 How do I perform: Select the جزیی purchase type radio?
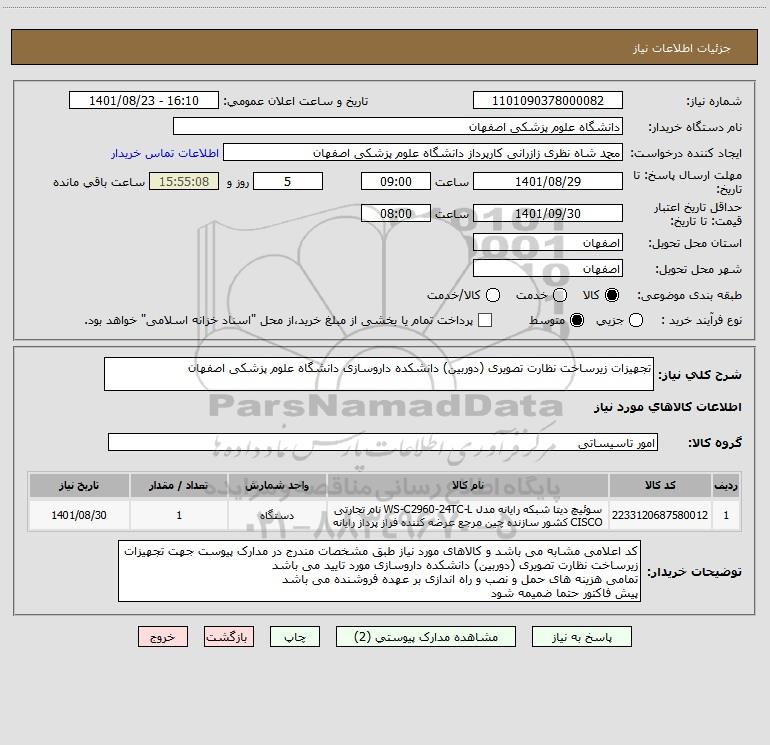635,320
